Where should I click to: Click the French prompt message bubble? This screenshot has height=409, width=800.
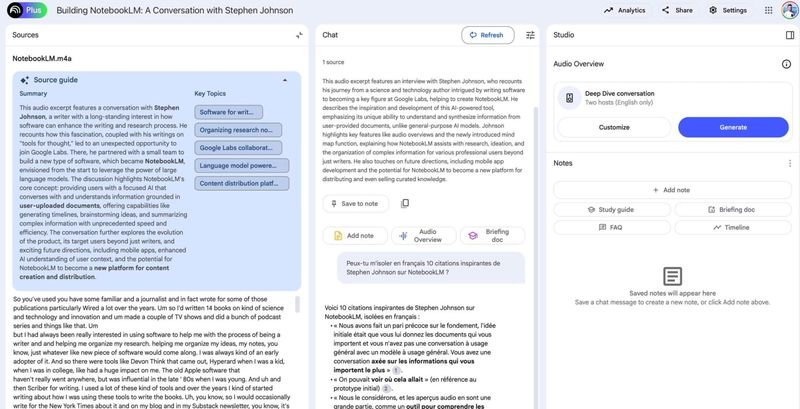(x=431, y=268)
